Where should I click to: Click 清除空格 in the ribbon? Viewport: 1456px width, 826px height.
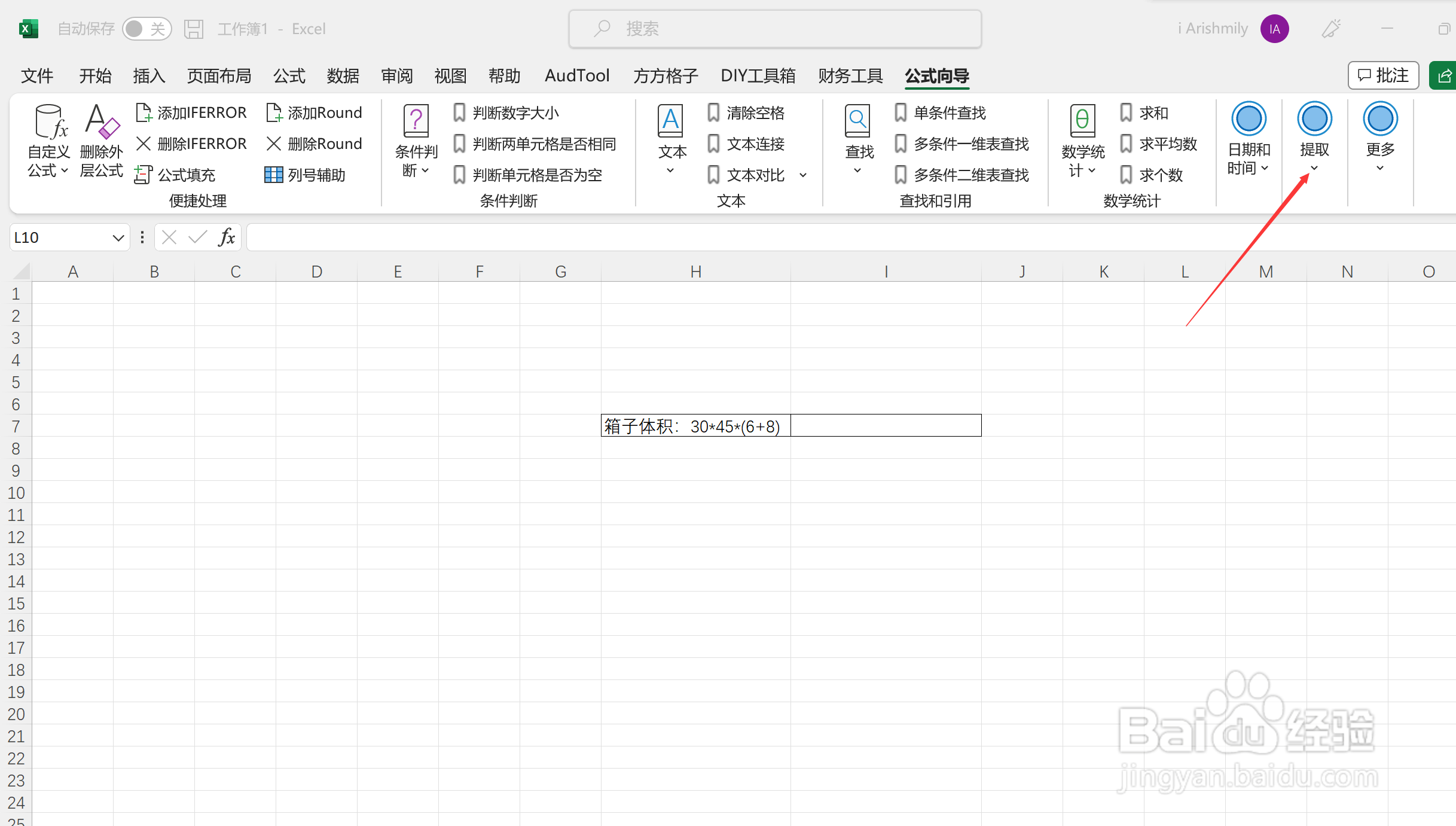click(x=746, y=112)
